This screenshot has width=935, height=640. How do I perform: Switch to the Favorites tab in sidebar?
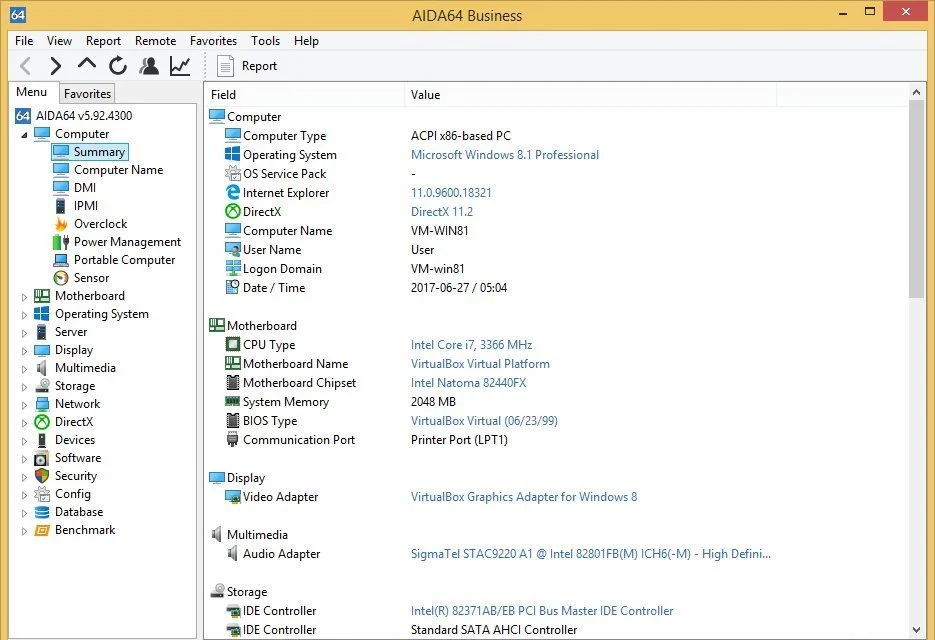click(x=87, y=94)
